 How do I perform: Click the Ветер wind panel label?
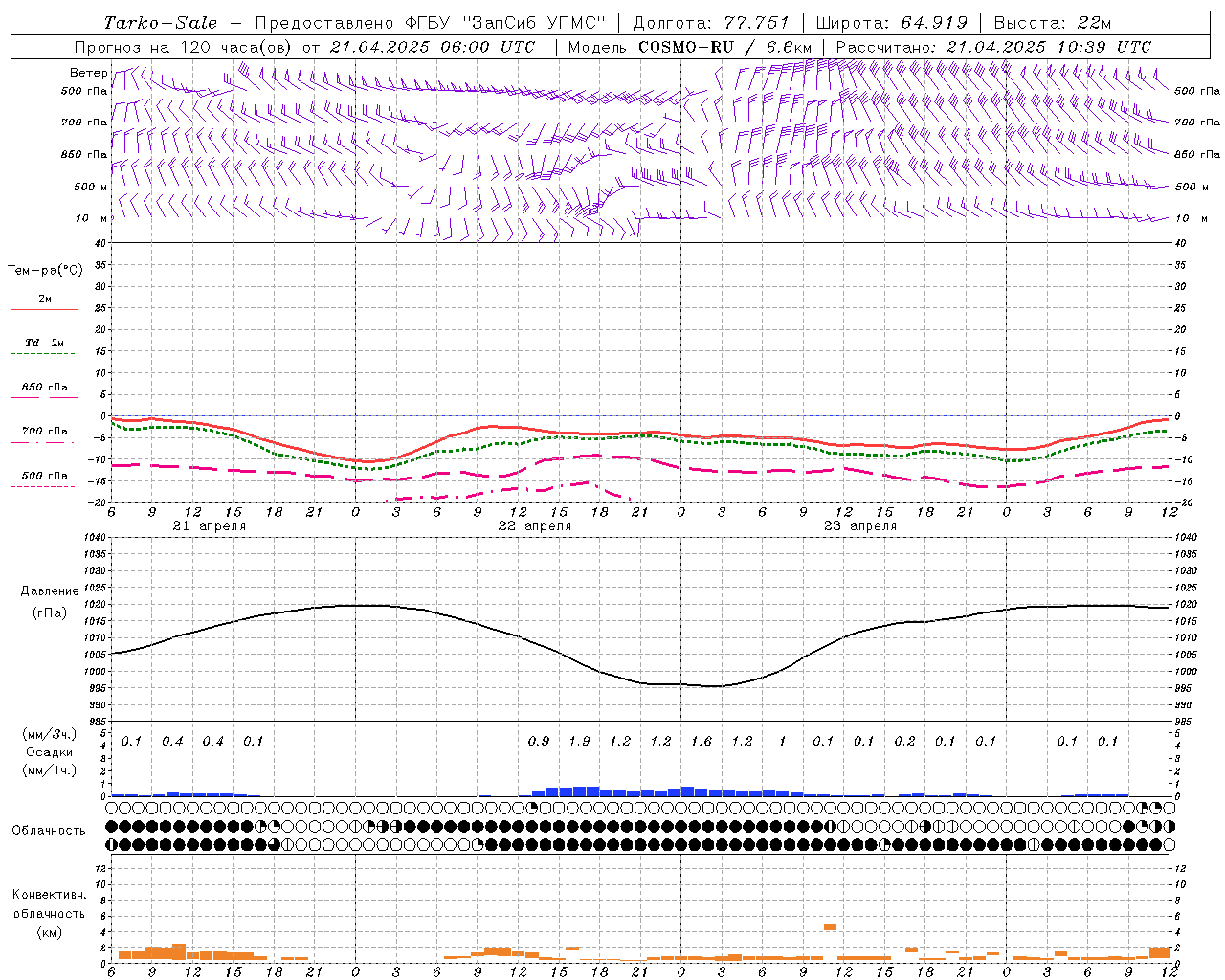(88, 73)
